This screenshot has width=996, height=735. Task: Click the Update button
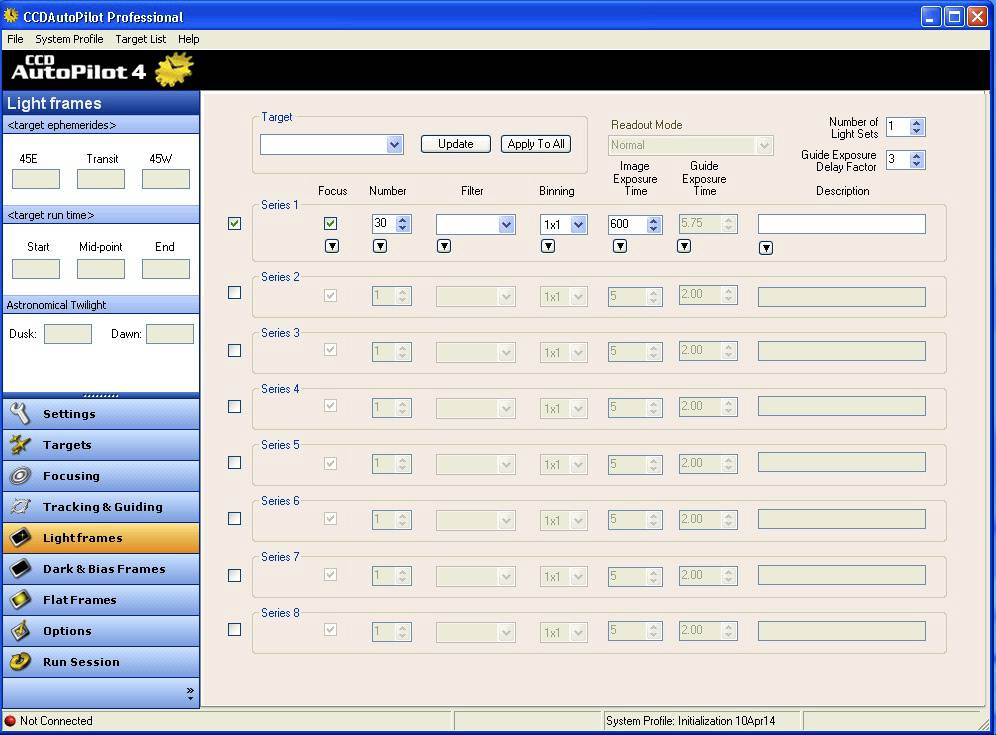point(455,143)
